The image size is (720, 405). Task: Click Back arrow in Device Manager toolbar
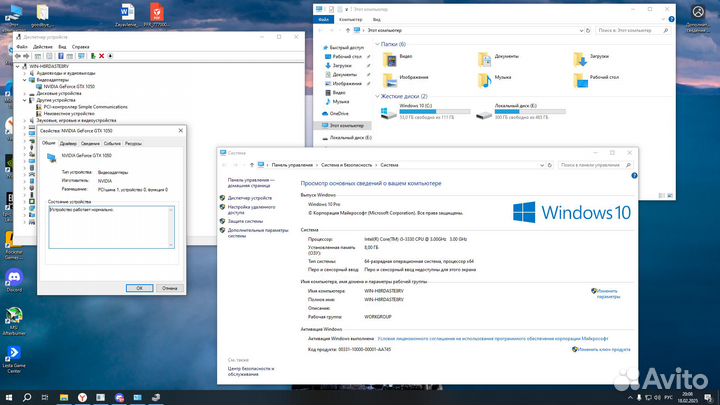[17, 56]
